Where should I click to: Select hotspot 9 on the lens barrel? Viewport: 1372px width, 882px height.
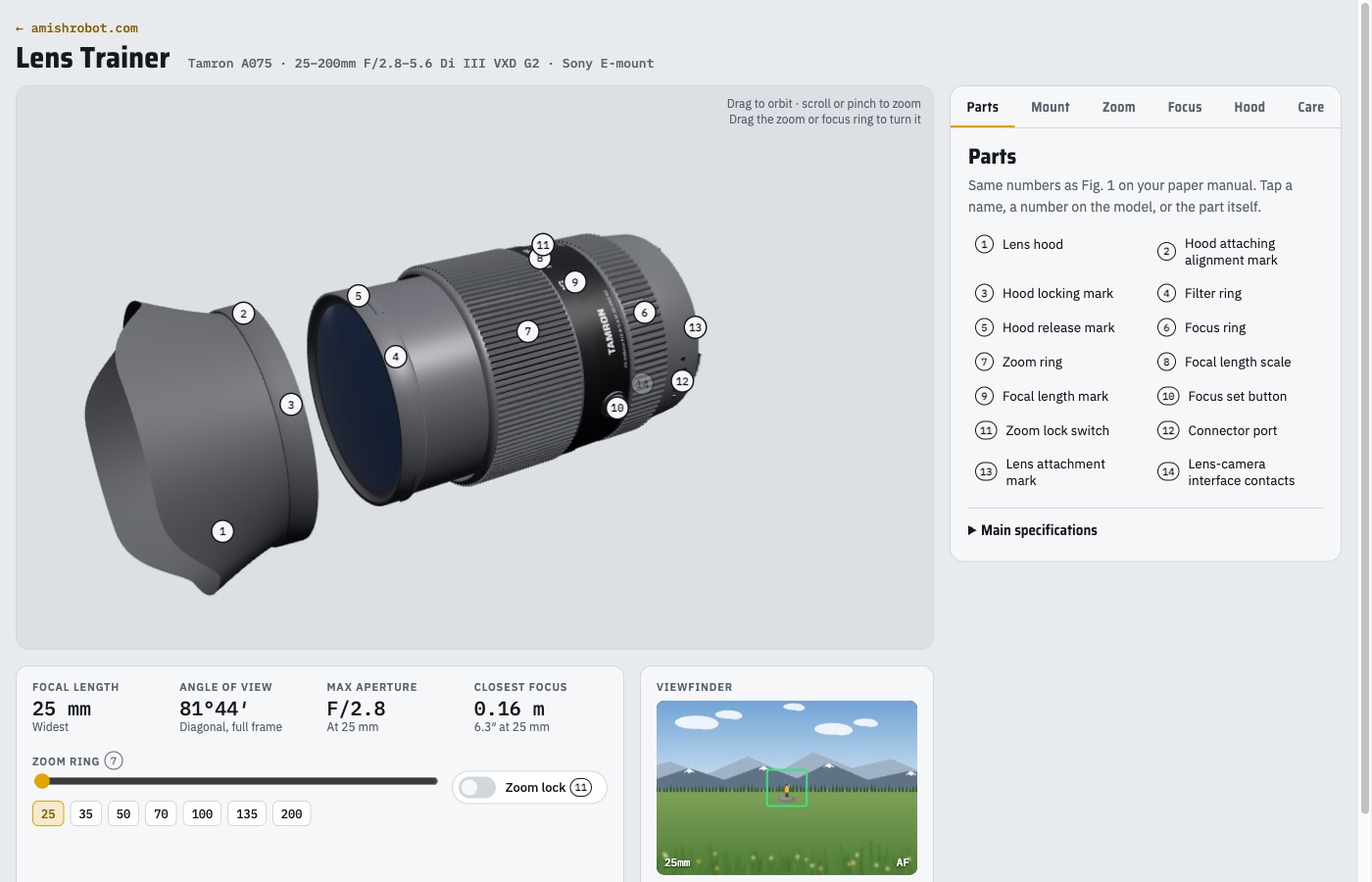coord(575,282)
